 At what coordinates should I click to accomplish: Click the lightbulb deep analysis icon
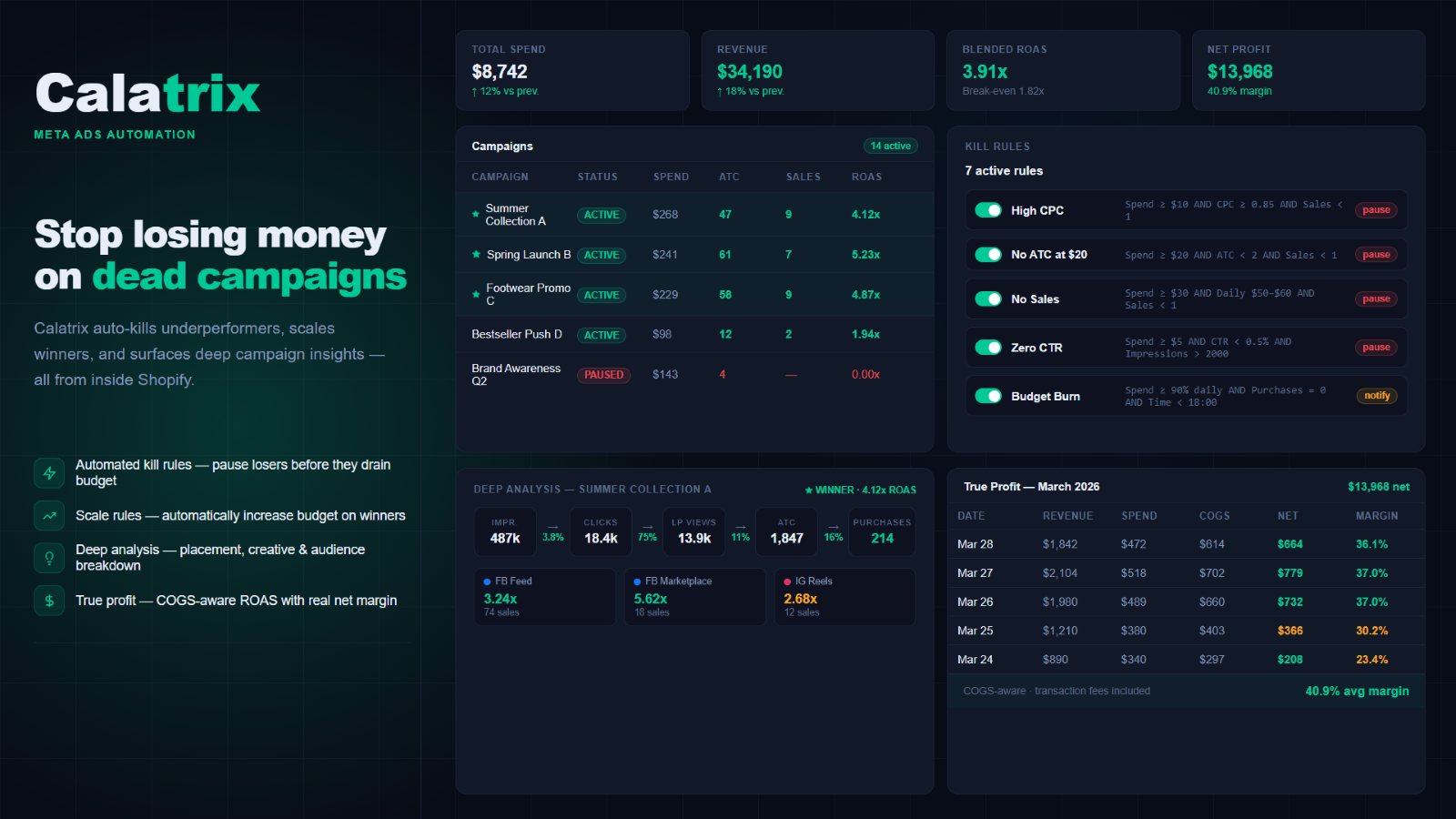(x=49, y=558)
